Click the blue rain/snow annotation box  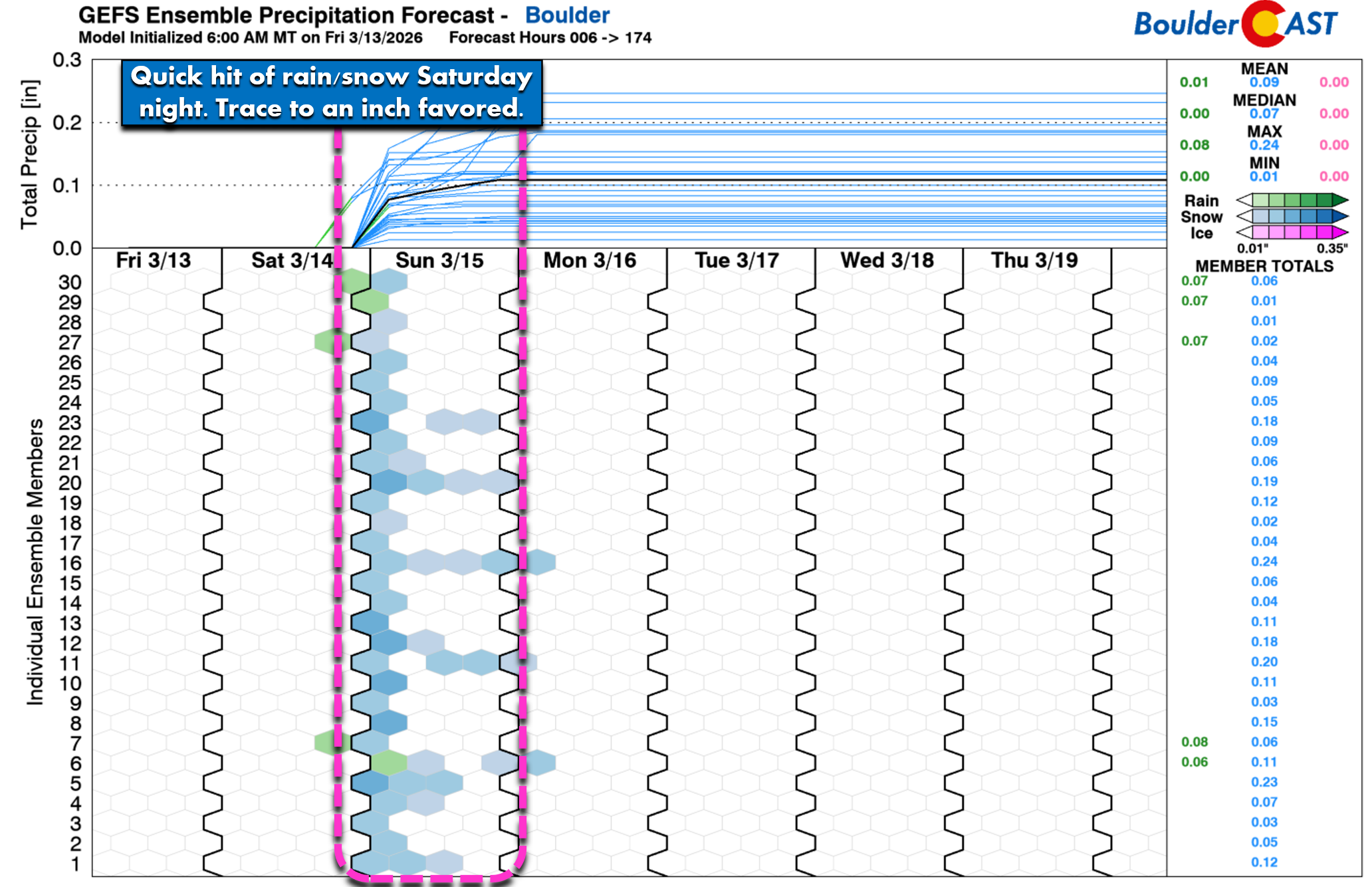[x=331, y=92]
